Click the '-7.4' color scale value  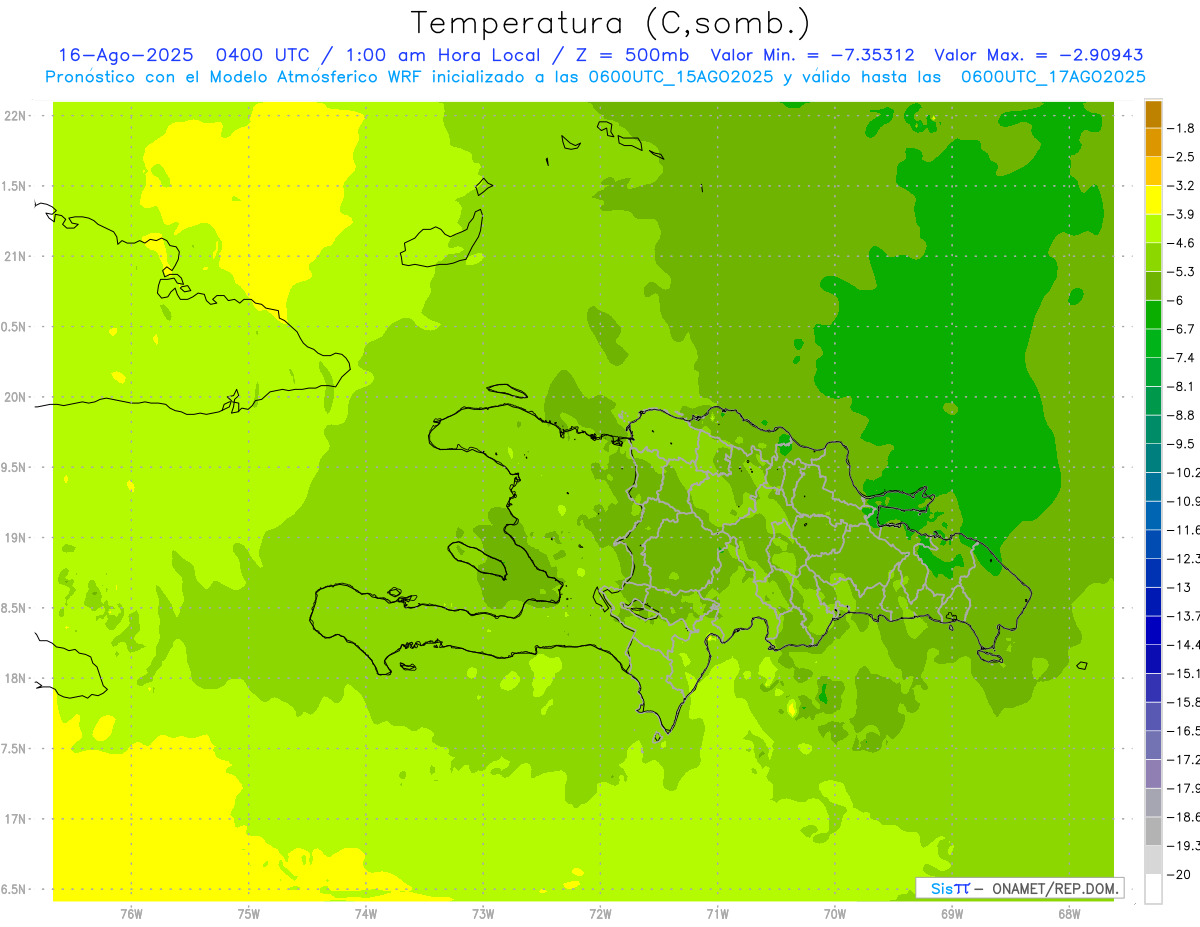tap(1182, 358)
